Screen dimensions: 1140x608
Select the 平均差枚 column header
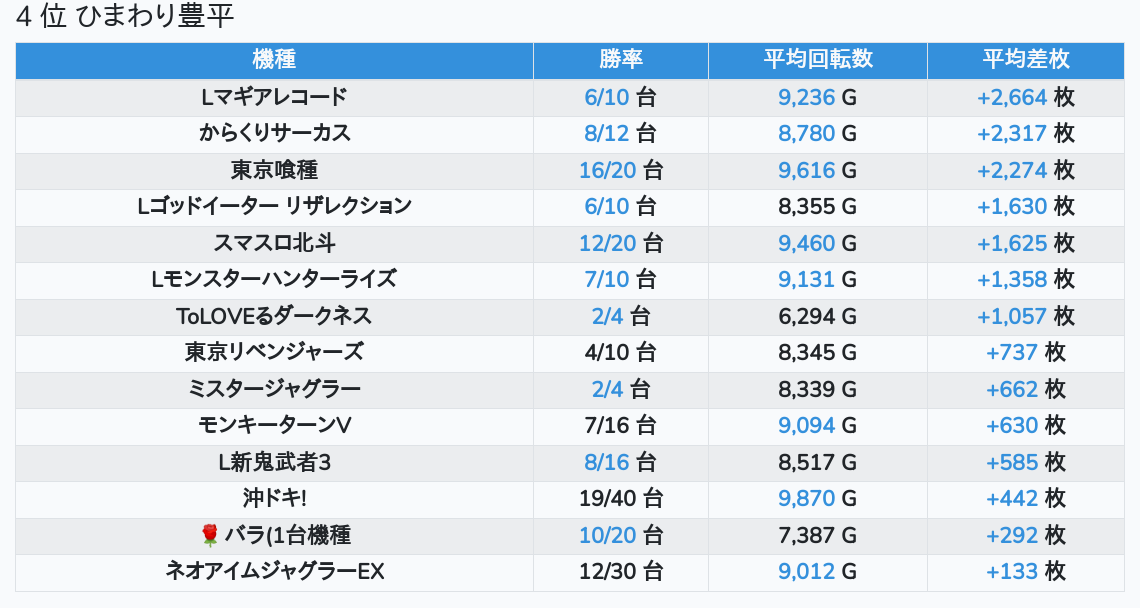pyautogui.click(x=1025, y=60)
